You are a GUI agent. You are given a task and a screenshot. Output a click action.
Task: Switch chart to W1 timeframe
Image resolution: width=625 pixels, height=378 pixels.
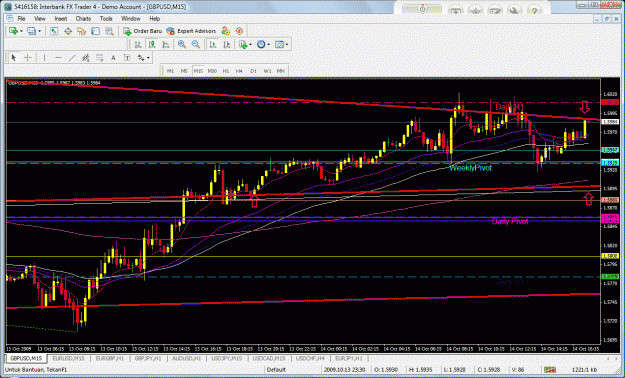pos(267,71)
